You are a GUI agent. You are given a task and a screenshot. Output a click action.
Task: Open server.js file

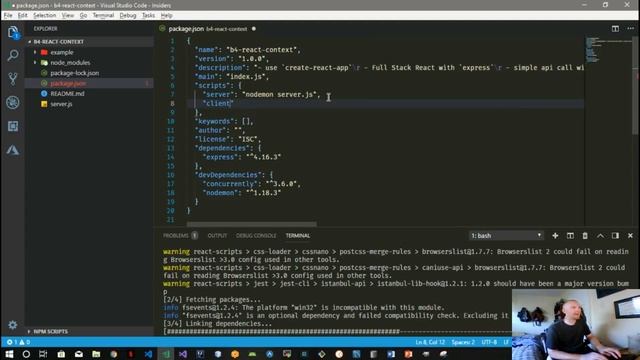coord(89,104)
